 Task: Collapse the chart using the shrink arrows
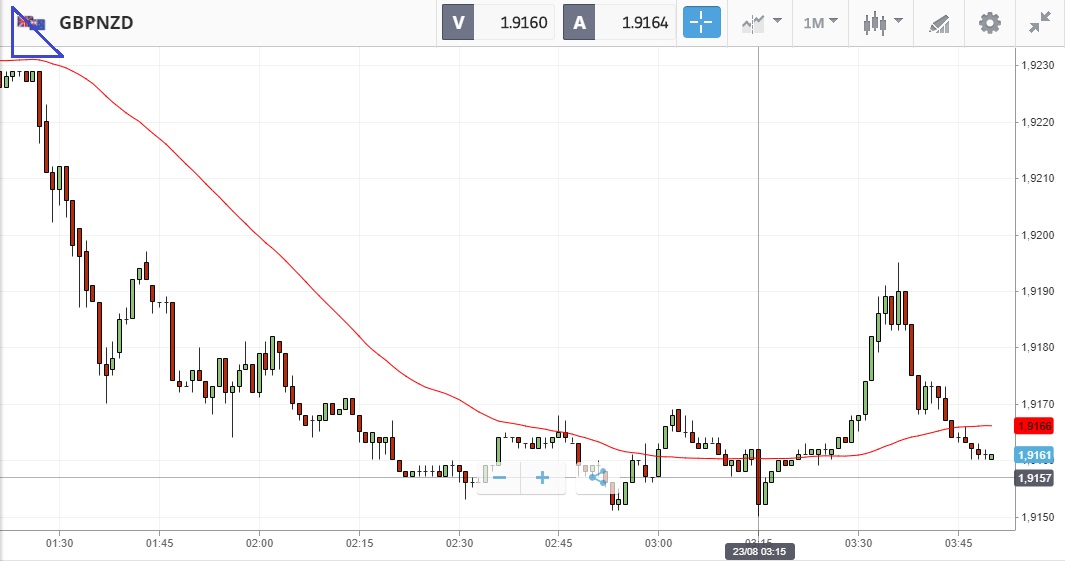click(1040, 22)
